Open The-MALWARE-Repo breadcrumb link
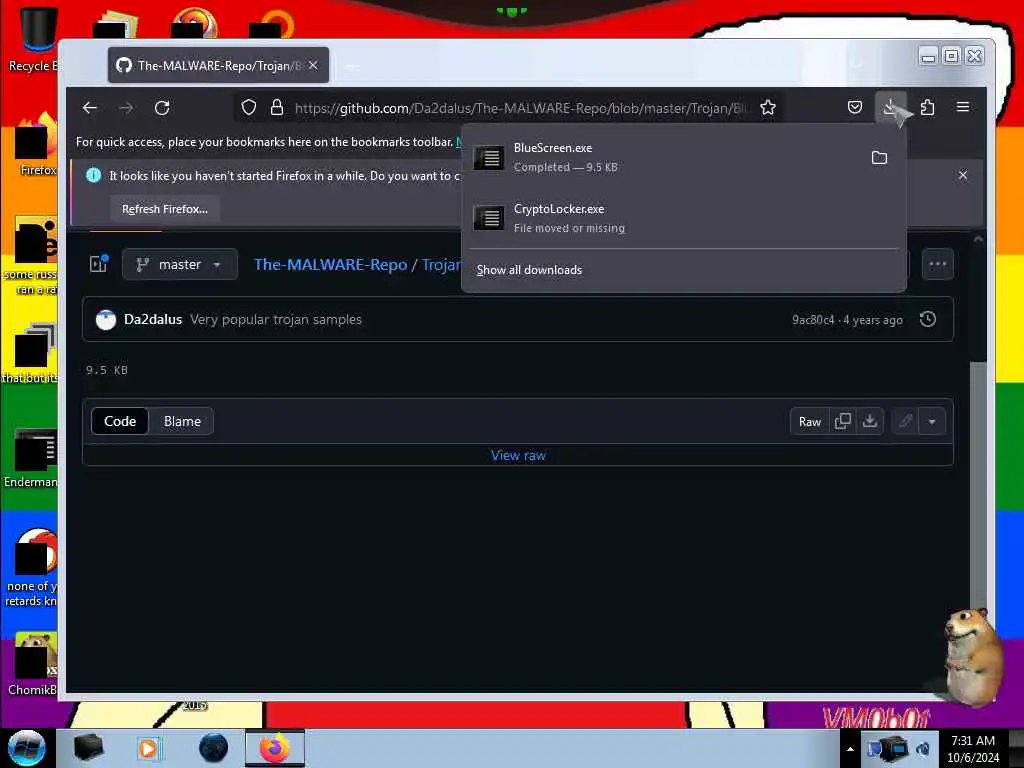1024x768 pixels. [330, 264]
